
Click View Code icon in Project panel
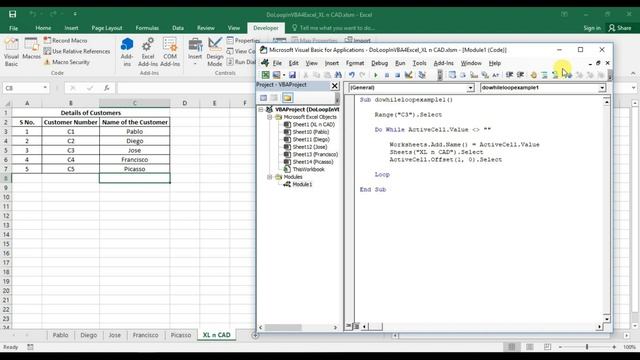[x=263, y=98]
